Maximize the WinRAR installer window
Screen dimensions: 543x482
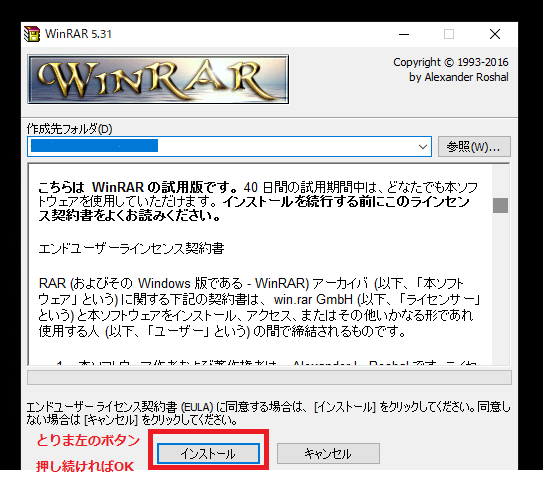(449, 34)
